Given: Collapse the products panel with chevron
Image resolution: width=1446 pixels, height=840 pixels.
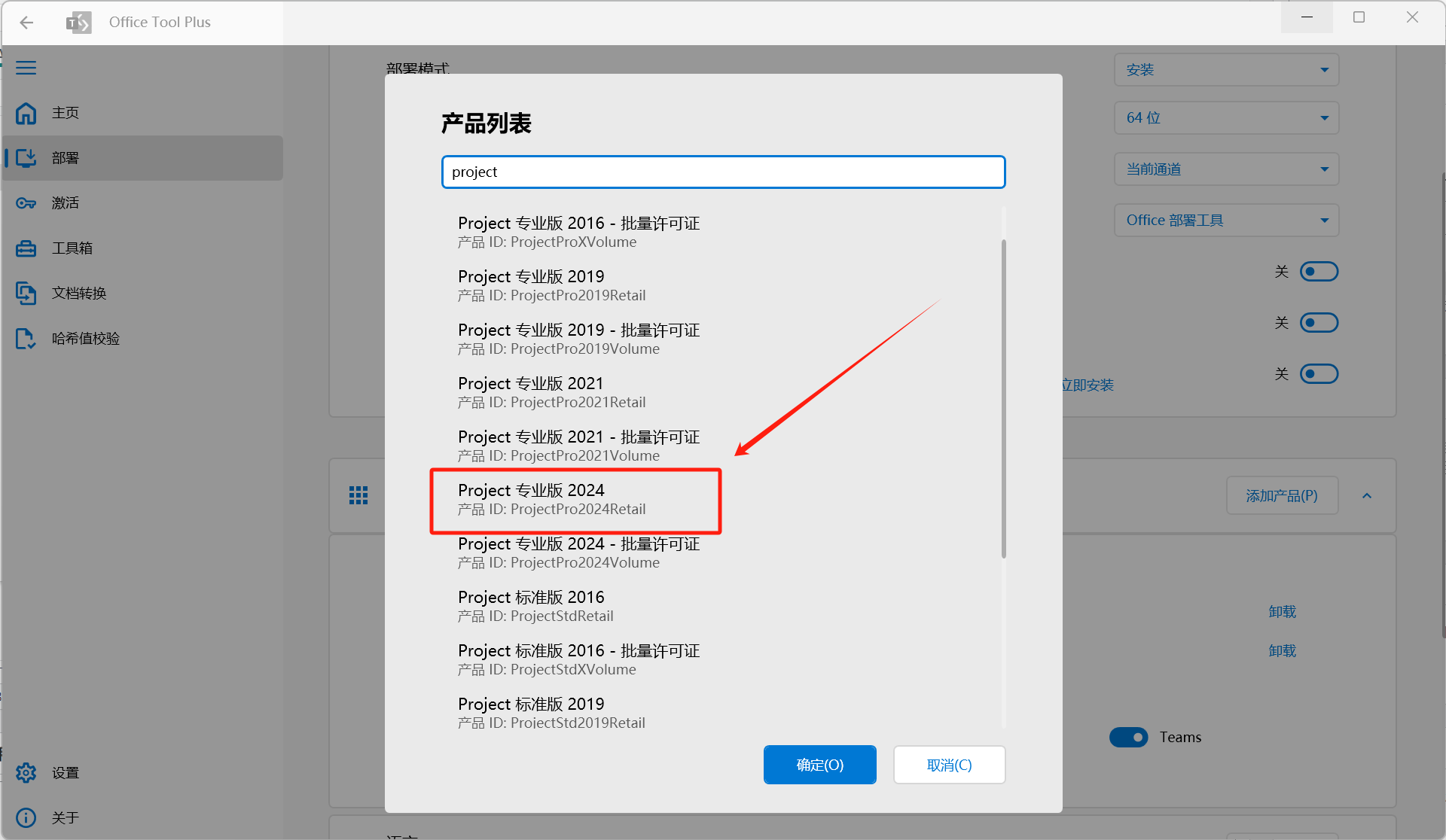Looking at the screenshot, I should 1367,496.
